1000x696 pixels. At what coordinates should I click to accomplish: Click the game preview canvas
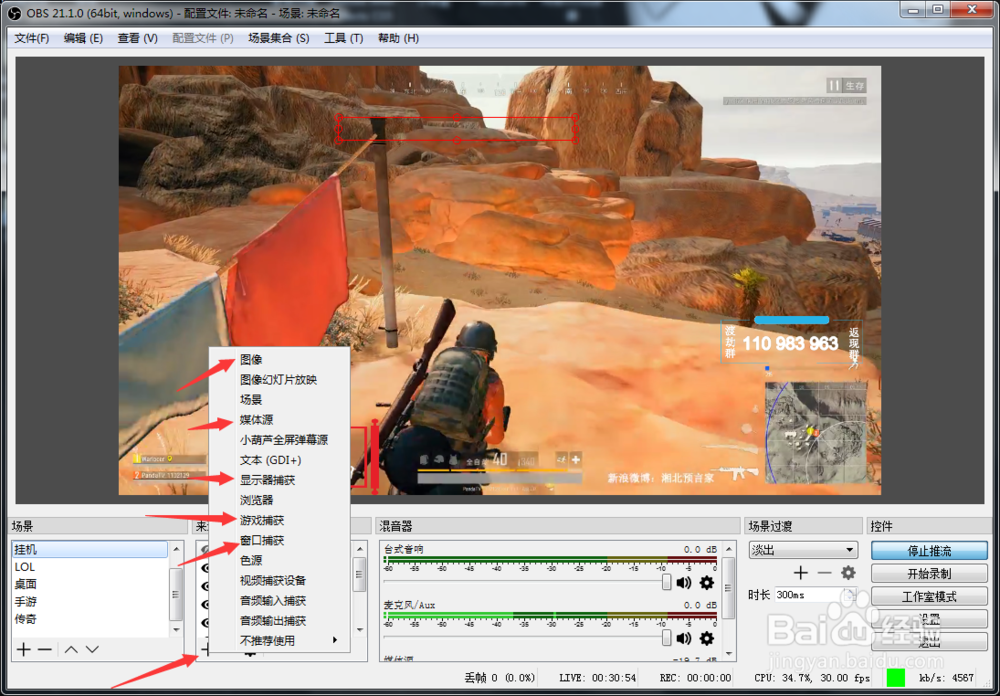(499, 280)
